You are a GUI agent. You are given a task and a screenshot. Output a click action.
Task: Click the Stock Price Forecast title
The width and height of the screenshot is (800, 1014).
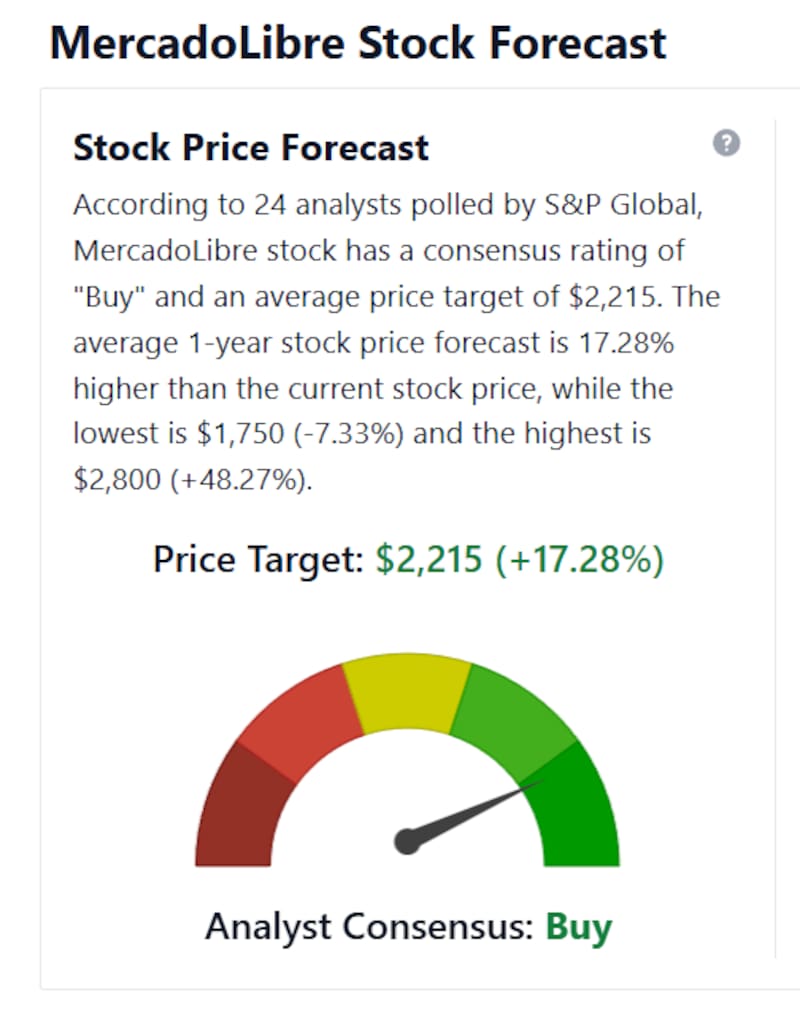click(x=251, y=147)
